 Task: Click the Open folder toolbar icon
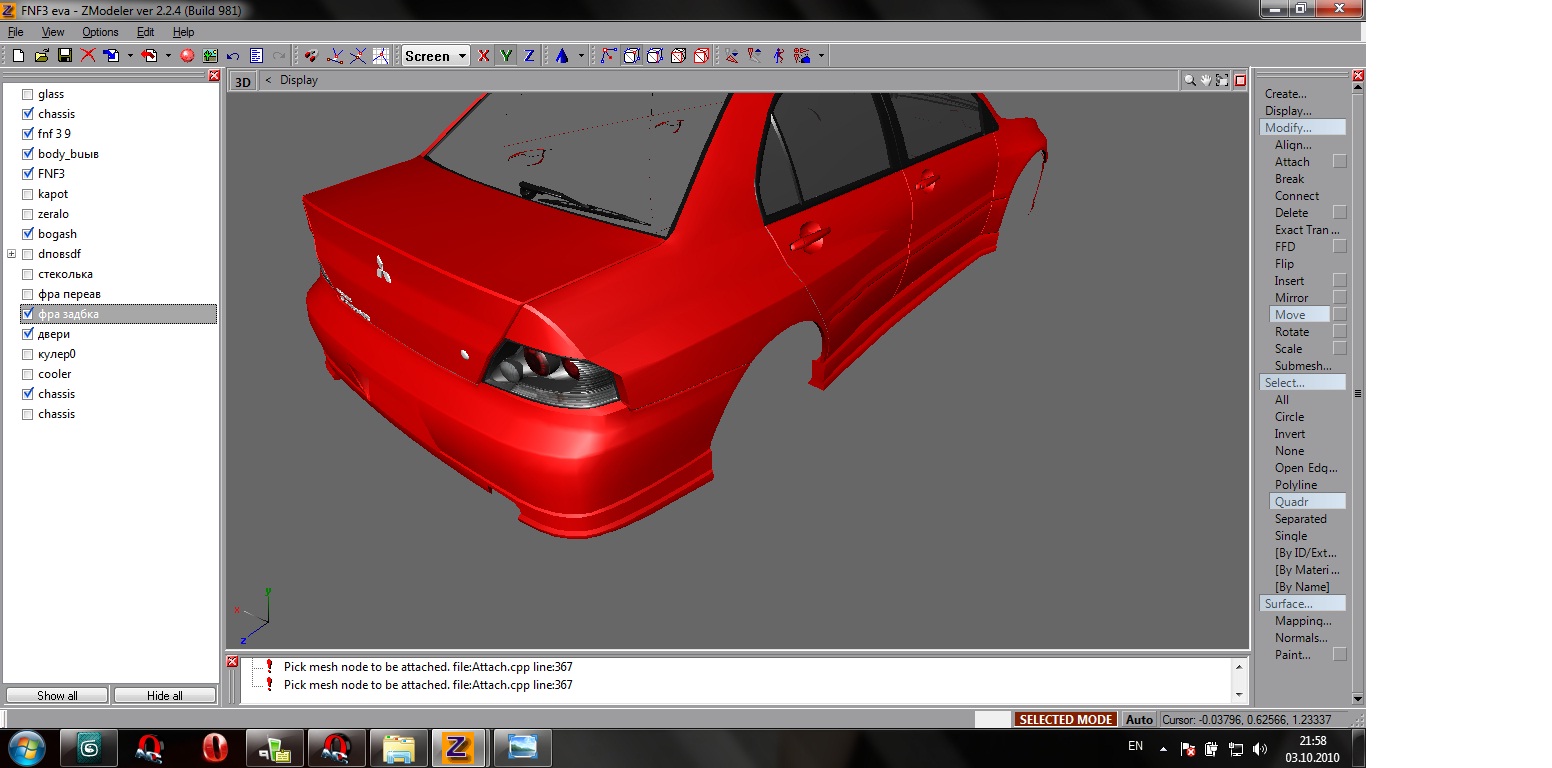41,56
